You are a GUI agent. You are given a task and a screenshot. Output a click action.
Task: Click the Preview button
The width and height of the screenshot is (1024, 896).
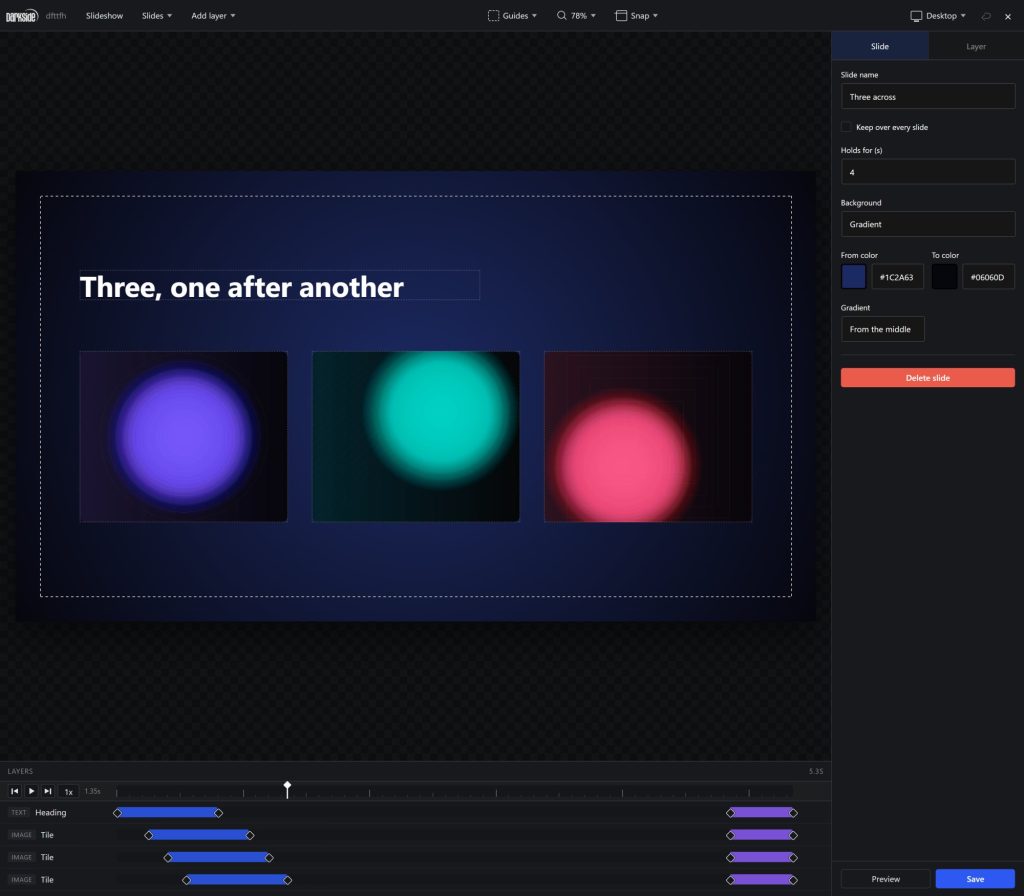885,879
